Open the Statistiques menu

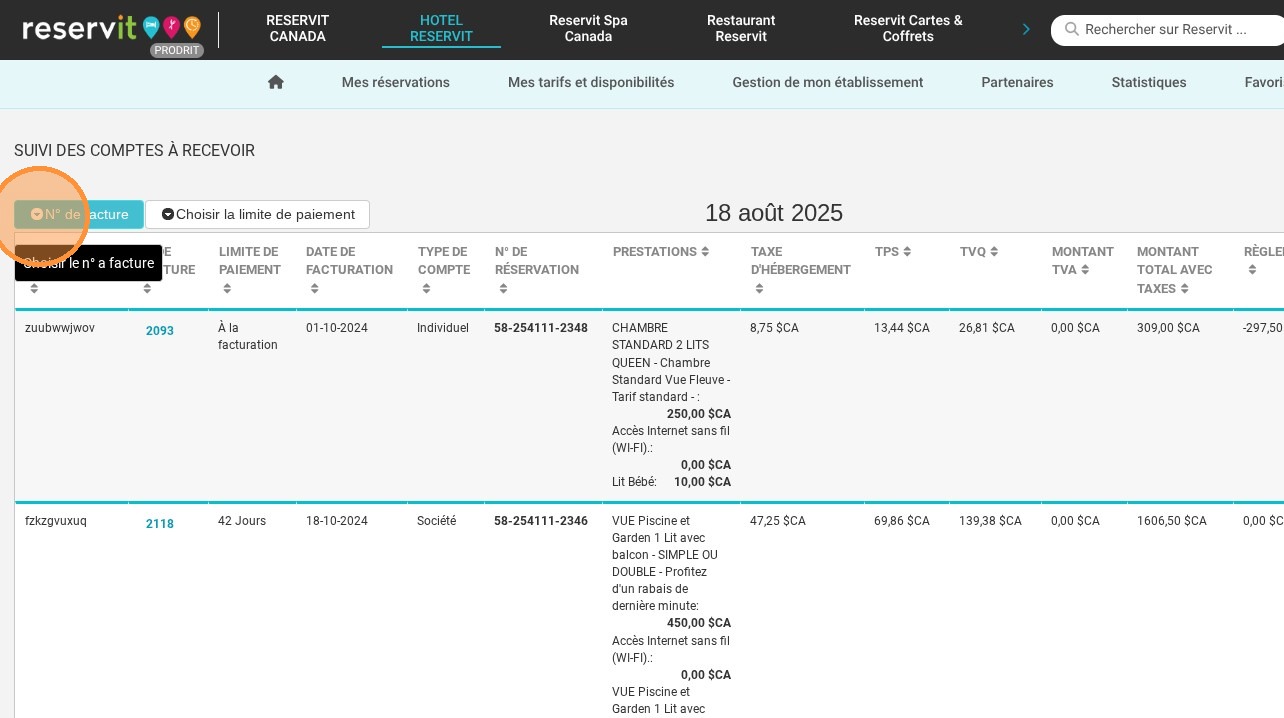(1149, 83)
